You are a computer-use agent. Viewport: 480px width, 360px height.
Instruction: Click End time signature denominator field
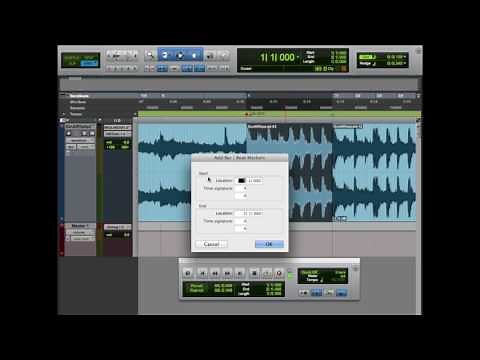pos(241,229)
